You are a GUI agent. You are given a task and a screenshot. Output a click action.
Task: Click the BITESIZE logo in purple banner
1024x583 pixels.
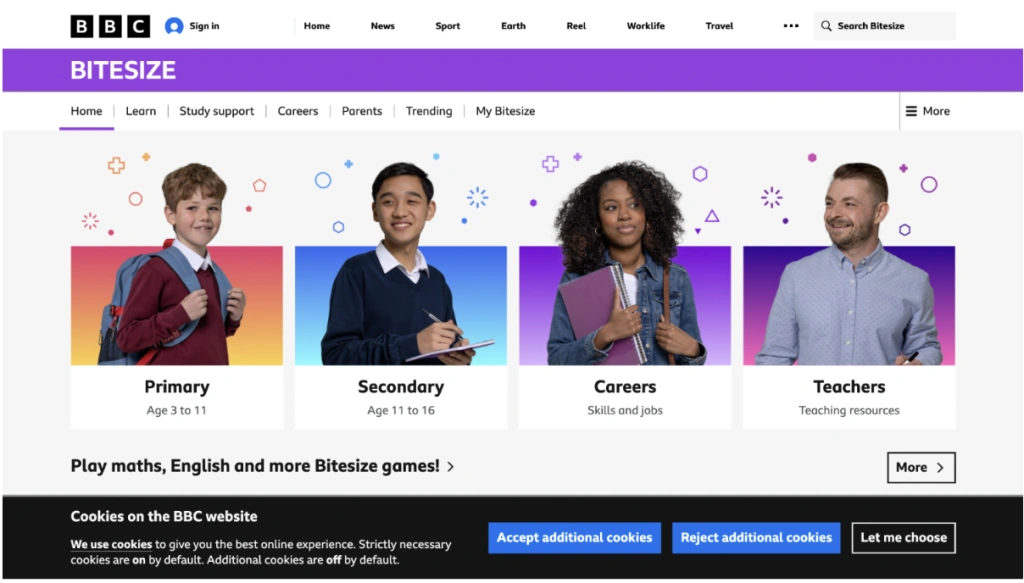[x=123, y=70]
